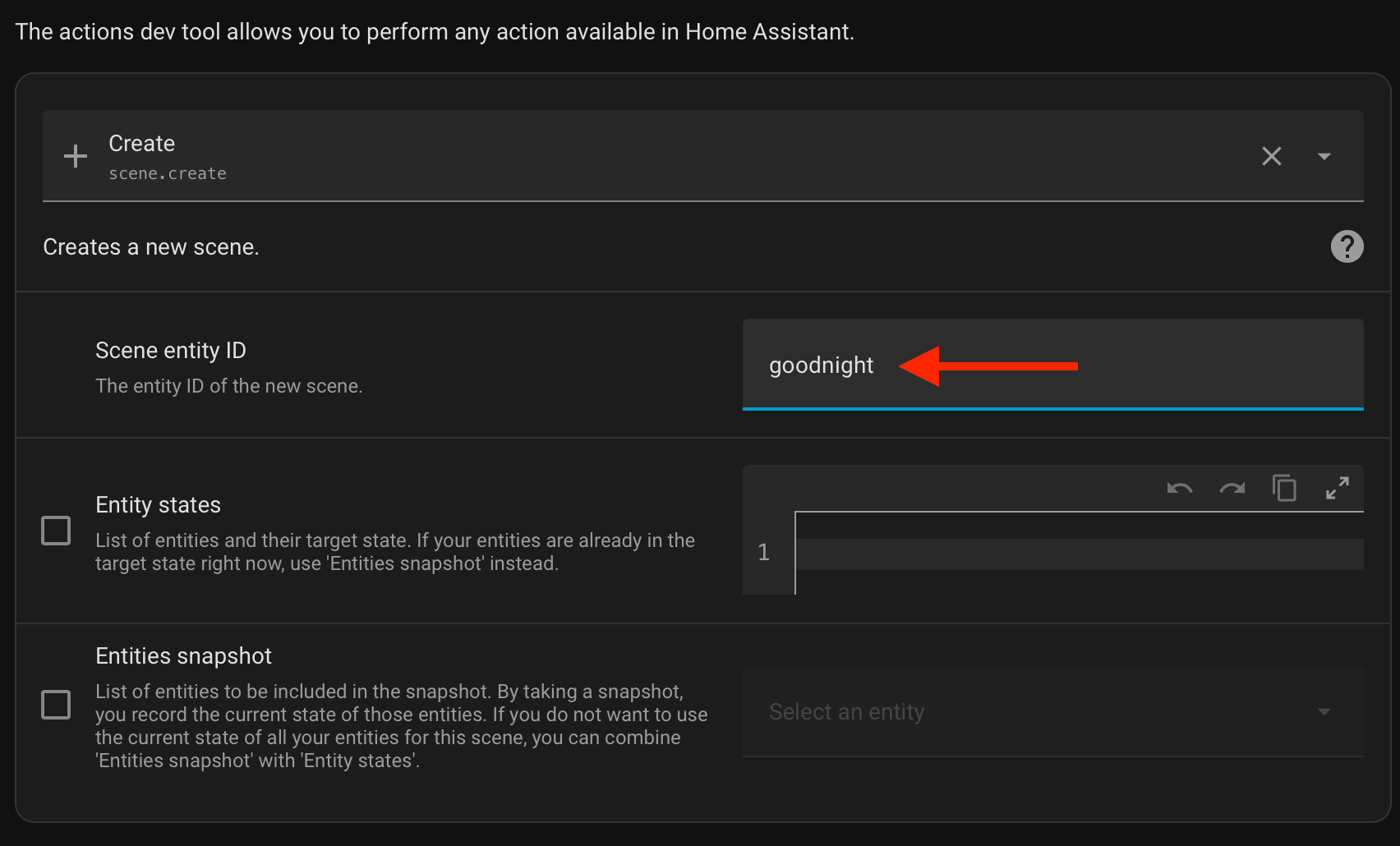Redo the code editor change
Viewport: 1400px width, 846px height.
pos(1232,489)
